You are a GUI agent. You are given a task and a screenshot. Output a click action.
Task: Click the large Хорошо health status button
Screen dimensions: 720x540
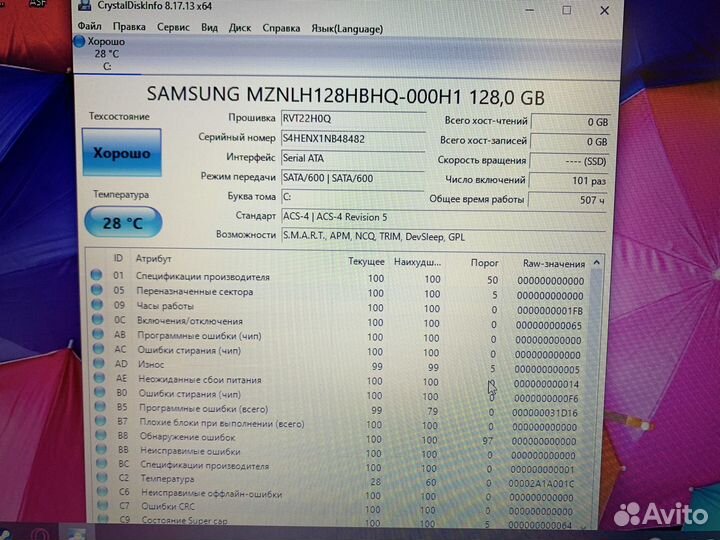[x=122, y=152]
